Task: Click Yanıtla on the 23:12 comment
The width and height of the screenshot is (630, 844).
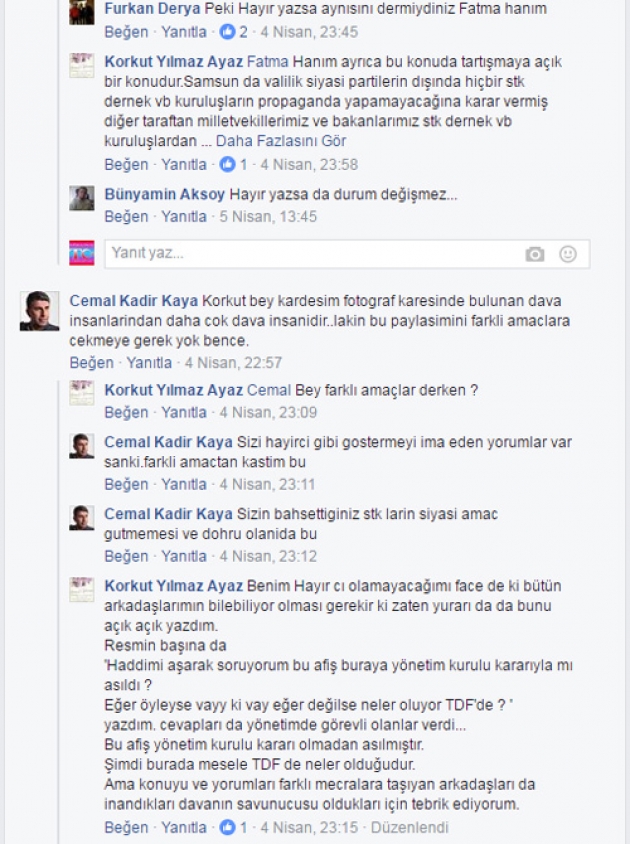Action: click(x=184, y=556)
